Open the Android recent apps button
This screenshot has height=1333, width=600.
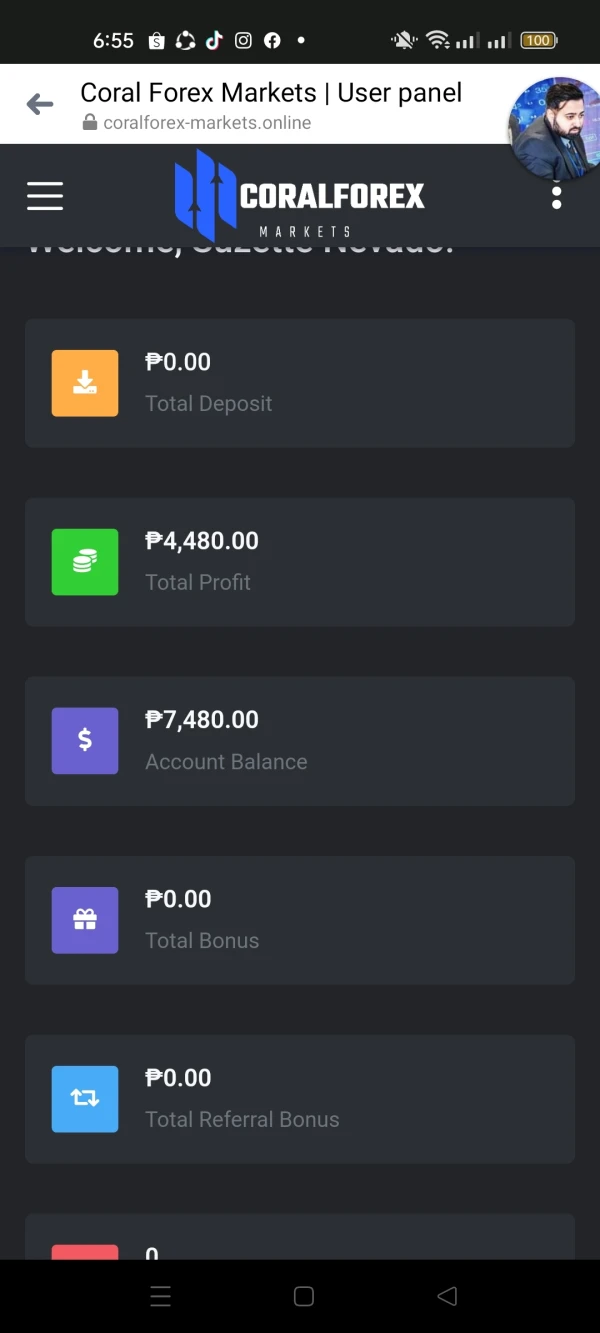point(161,1297)
